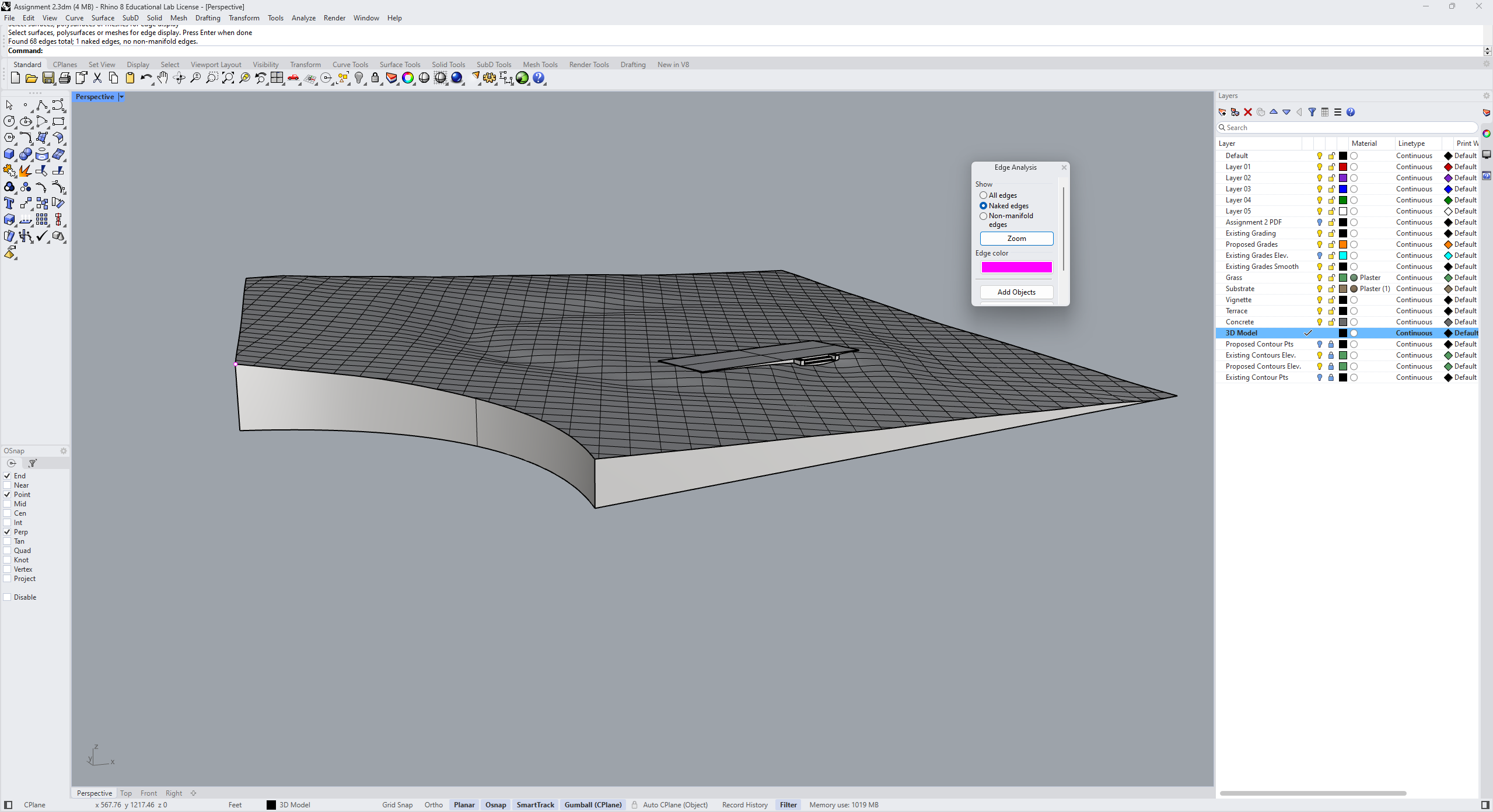Open Layers panel gear options menu

coord(1486,96)
